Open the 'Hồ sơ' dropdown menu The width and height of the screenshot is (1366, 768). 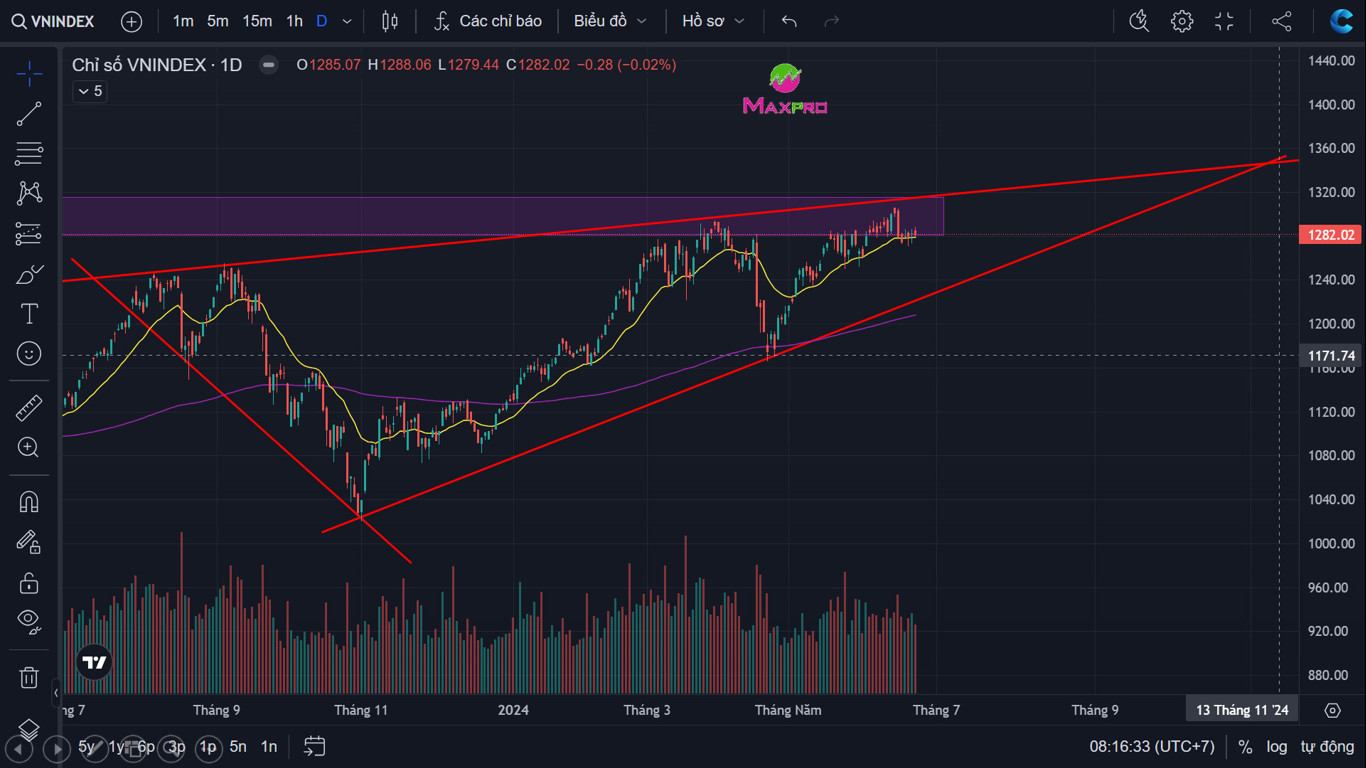(714, 21)
